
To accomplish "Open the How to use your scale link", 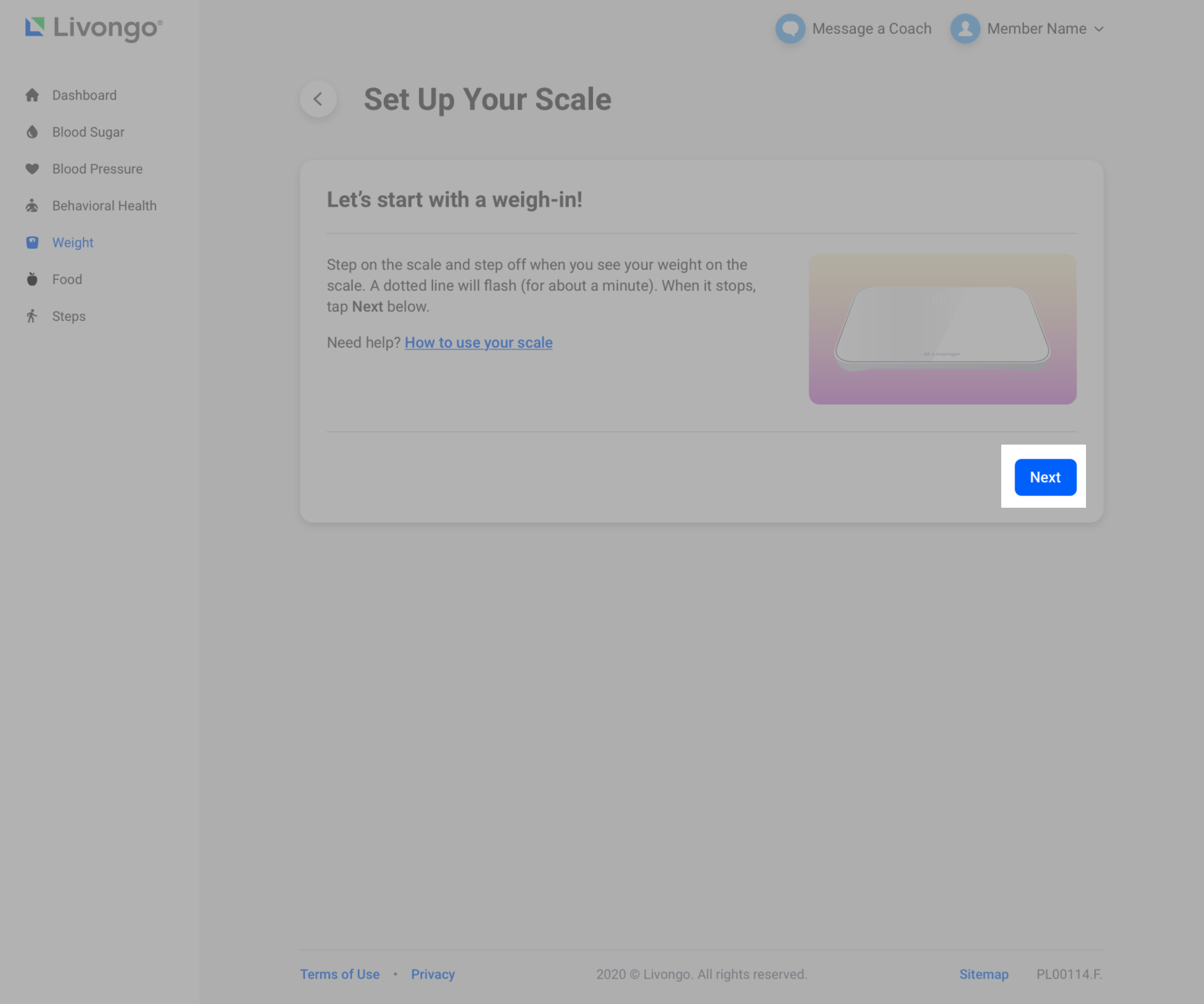I will point(478,343).
